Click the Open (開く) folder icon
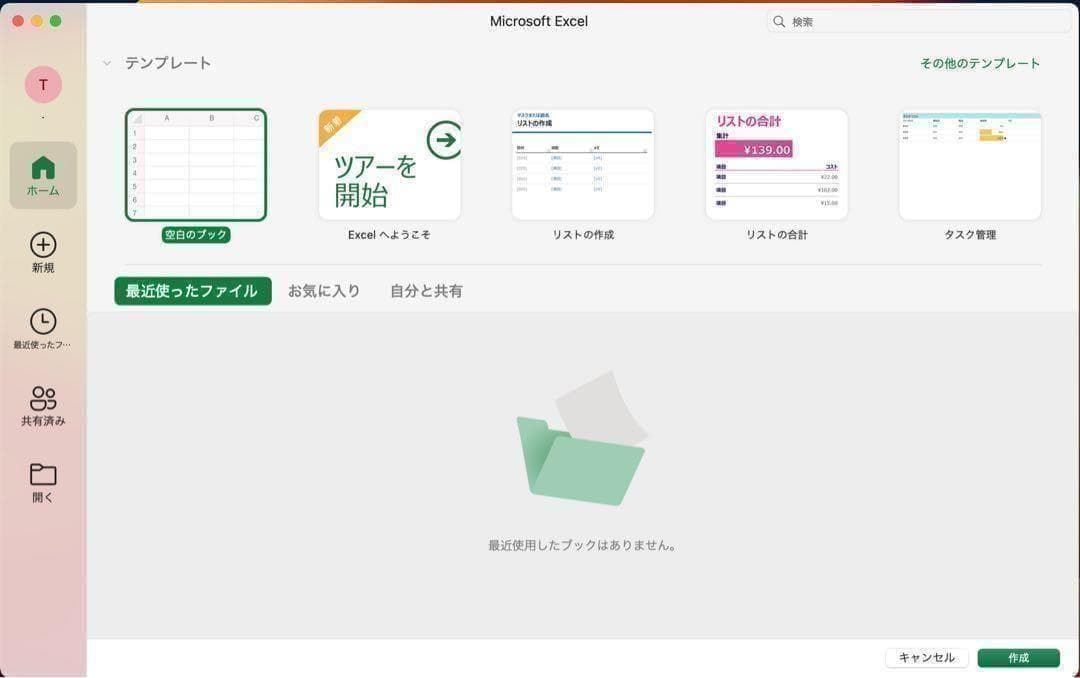Viewport: 1080px width, 678px height. [43, 474]
